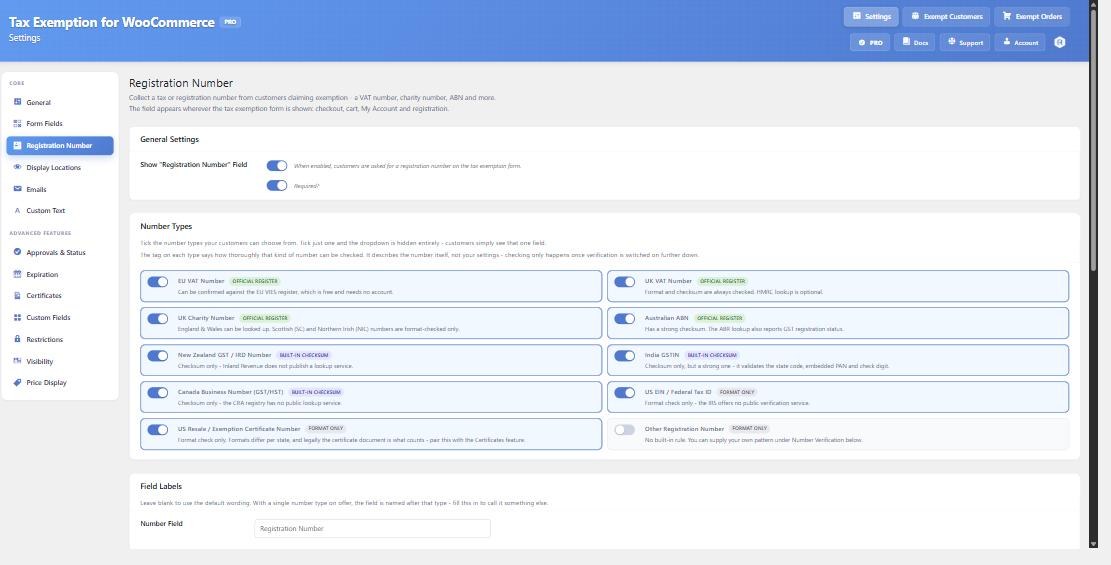Image resolution: width=1111 pixels, height=565 pixels.
Task: Click the Account person icon
Action: pyautogui.click(x=1007, y=42)
